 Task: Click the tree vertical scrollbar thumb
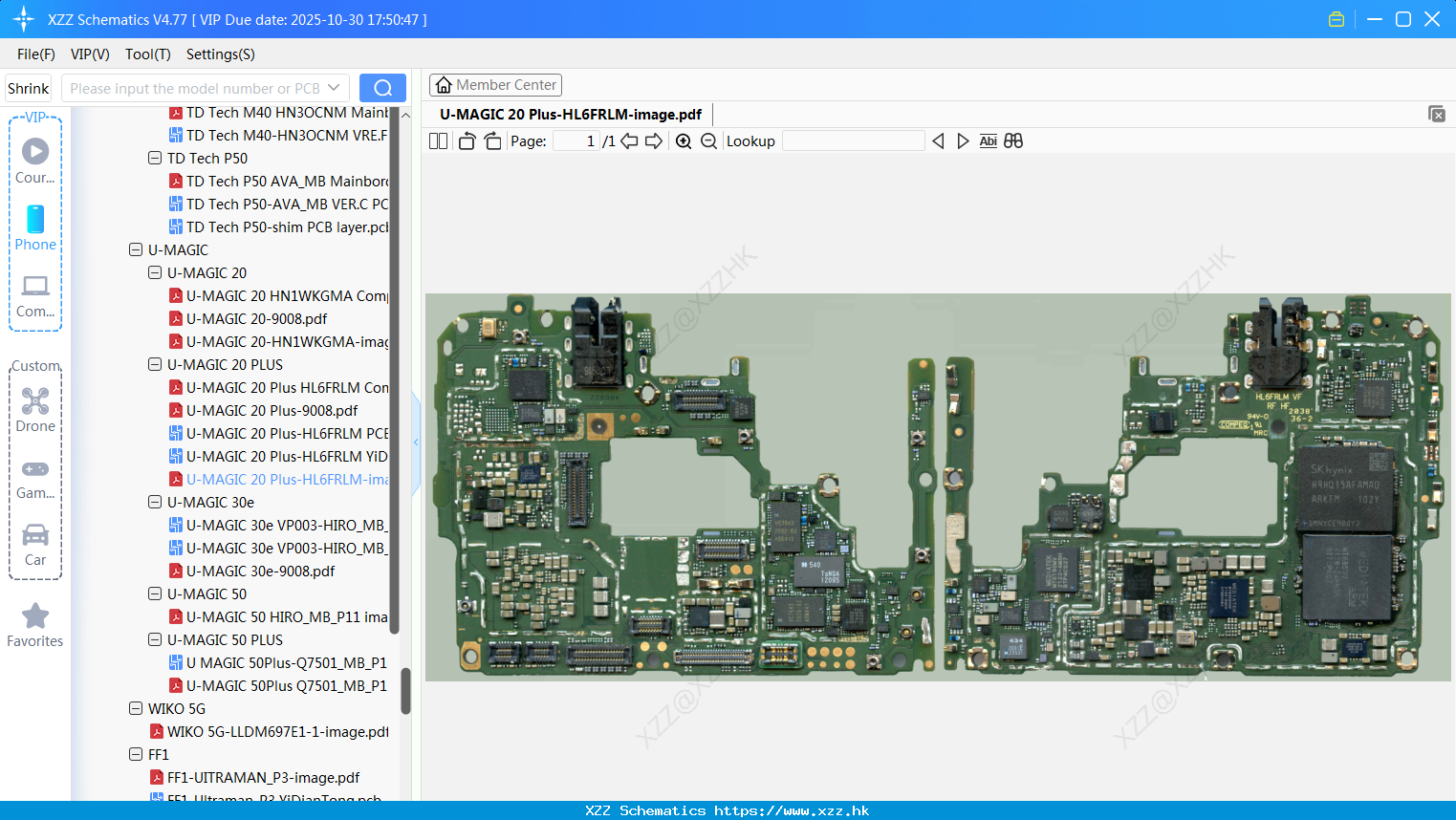coord(405,690)
